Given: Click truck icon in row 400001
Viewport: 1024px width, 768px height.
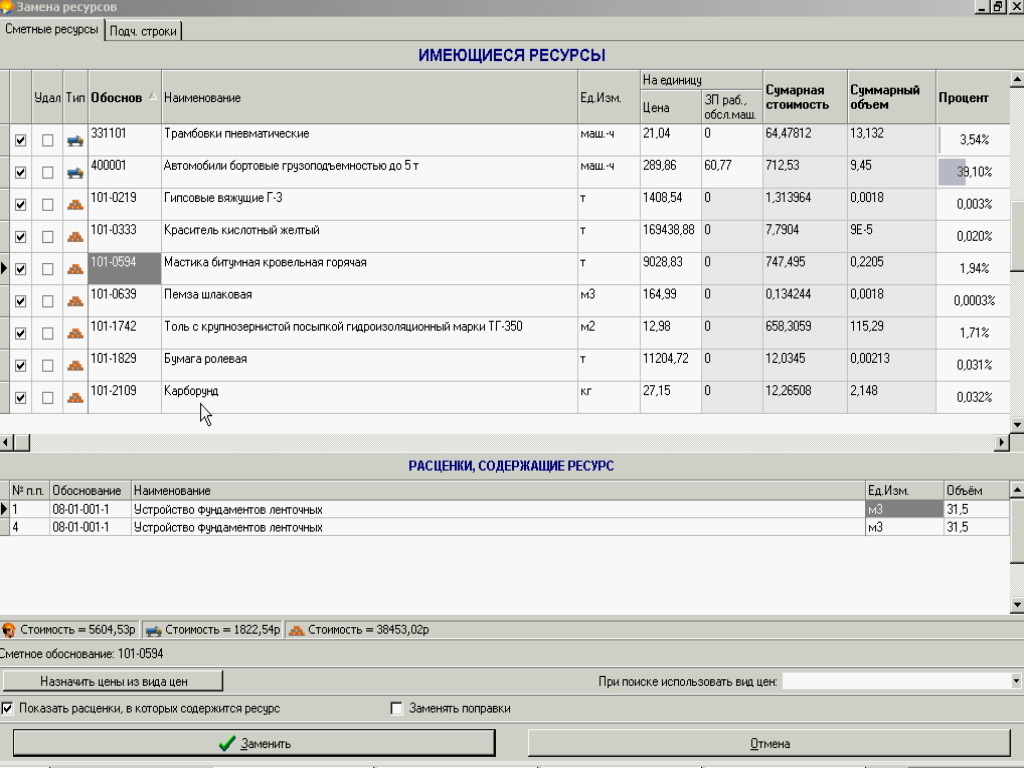Looking at the screenshot, I should coord(75,172).
